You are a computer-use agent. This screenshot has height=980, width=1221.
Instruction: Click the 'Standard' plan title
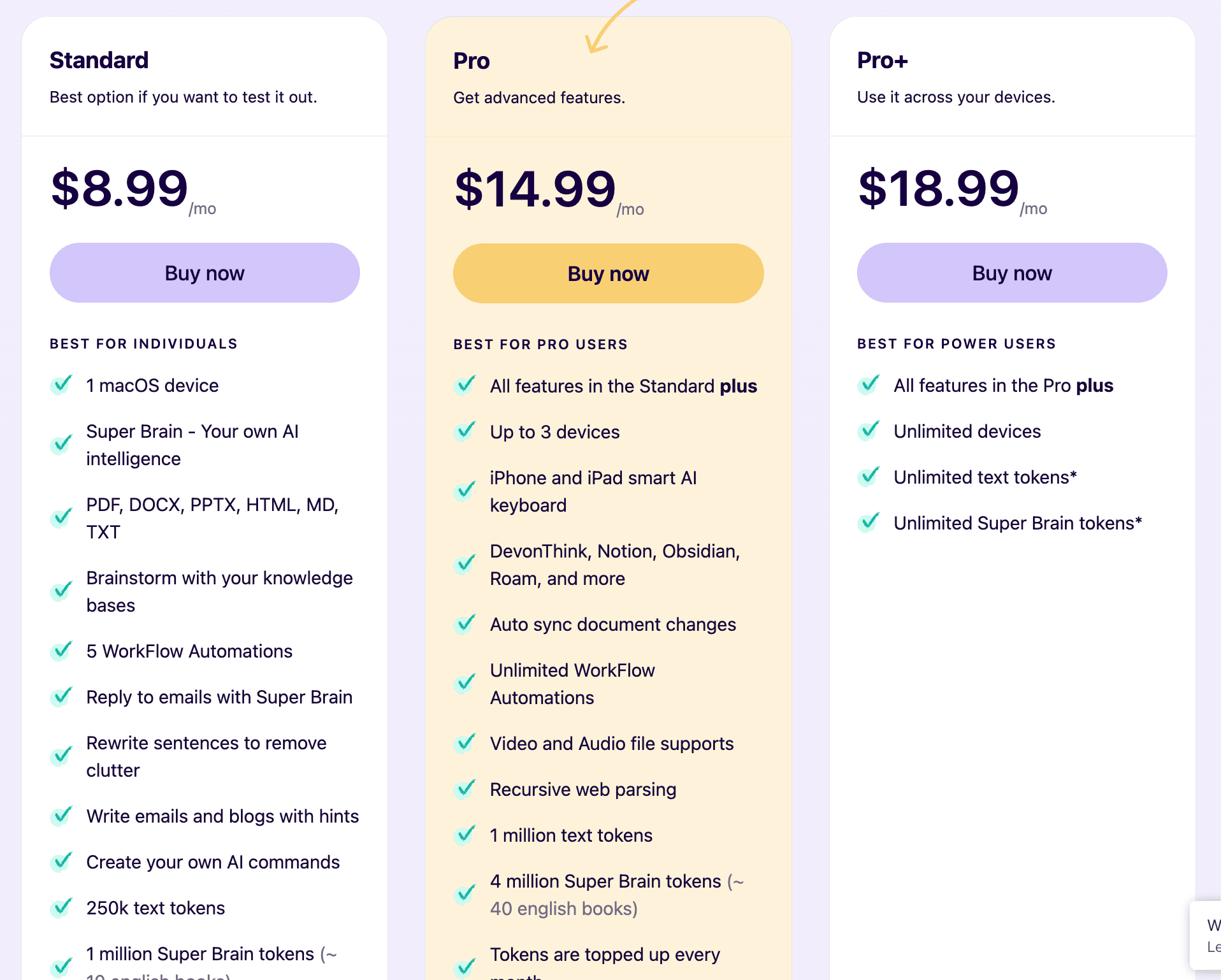[99, 61]
